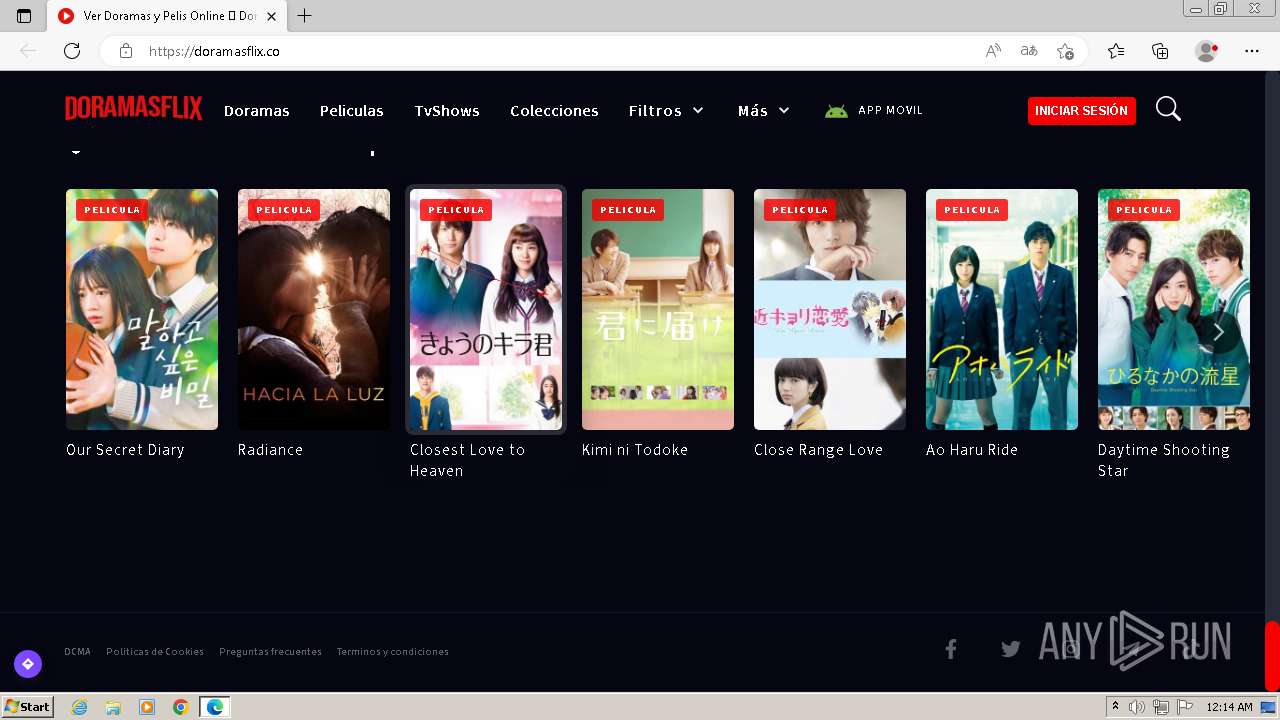The image size is (1280, 720).
Task: Show hidden system tray icons
Action: tap(1116, 707)
